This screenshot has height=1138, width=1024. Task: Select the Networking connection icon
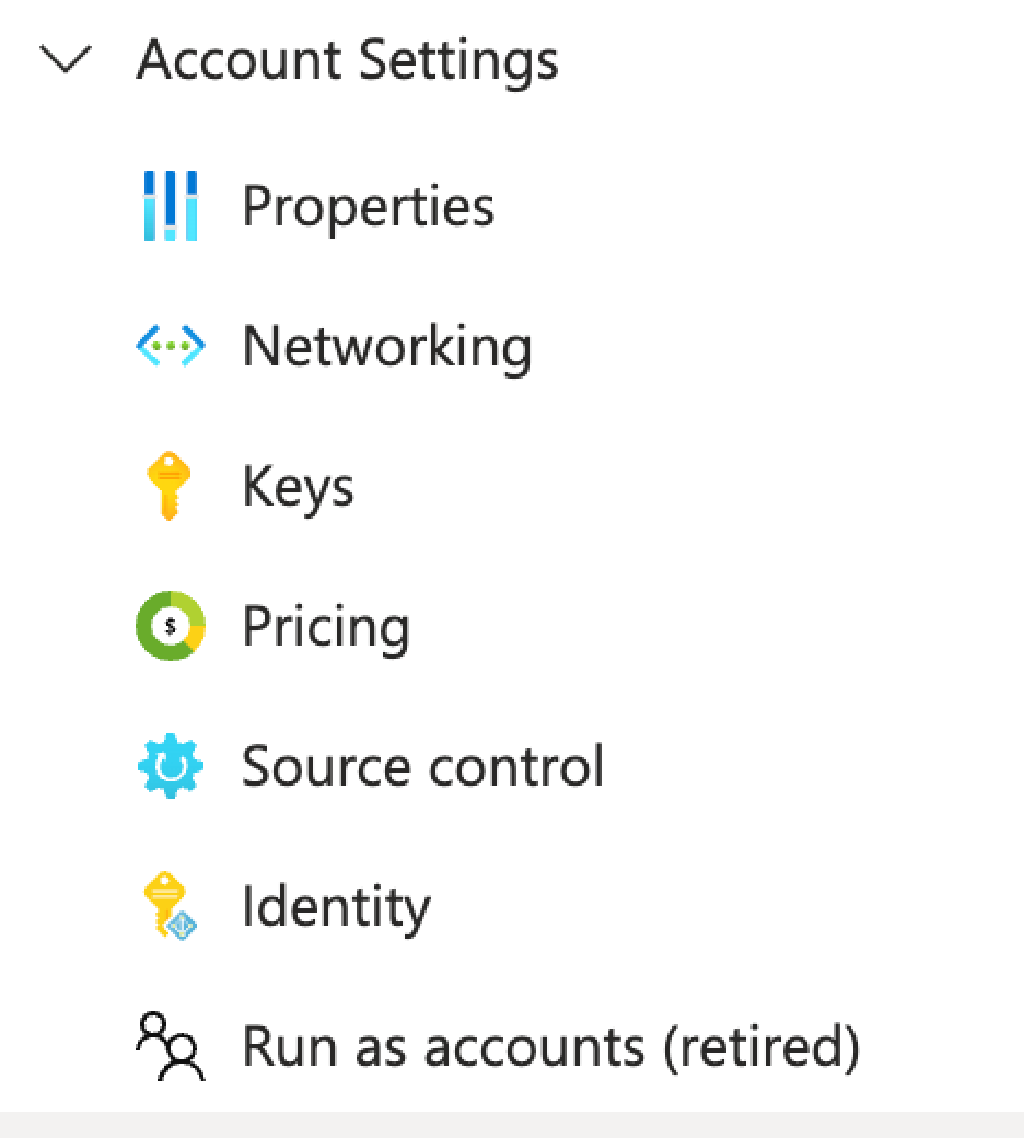(170, 345)
